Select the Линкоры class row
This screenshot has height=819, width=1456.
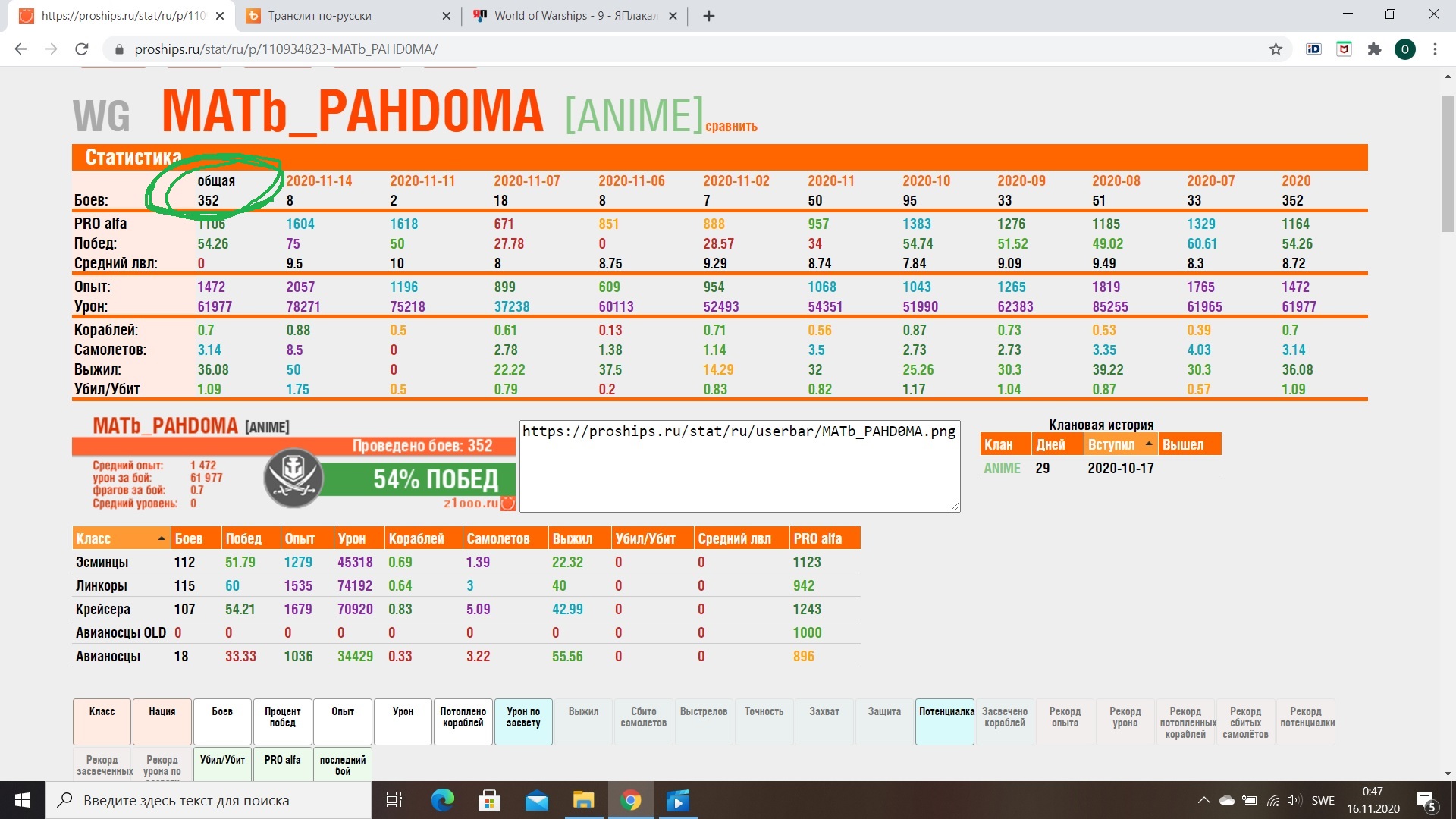pos(466,586)
